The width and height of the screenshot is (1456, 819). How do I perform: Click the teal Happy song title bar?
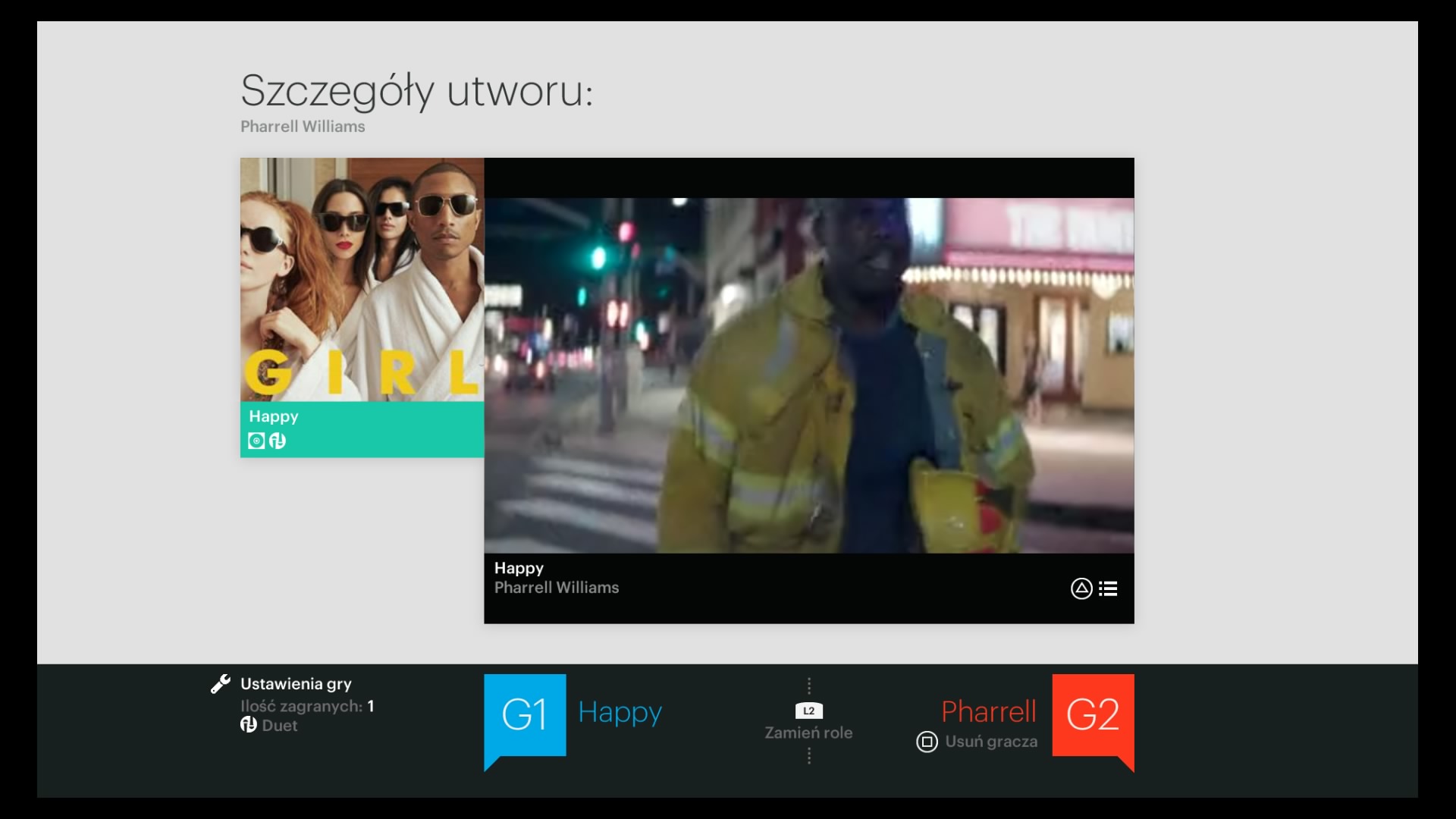click(x=362, y=428)
